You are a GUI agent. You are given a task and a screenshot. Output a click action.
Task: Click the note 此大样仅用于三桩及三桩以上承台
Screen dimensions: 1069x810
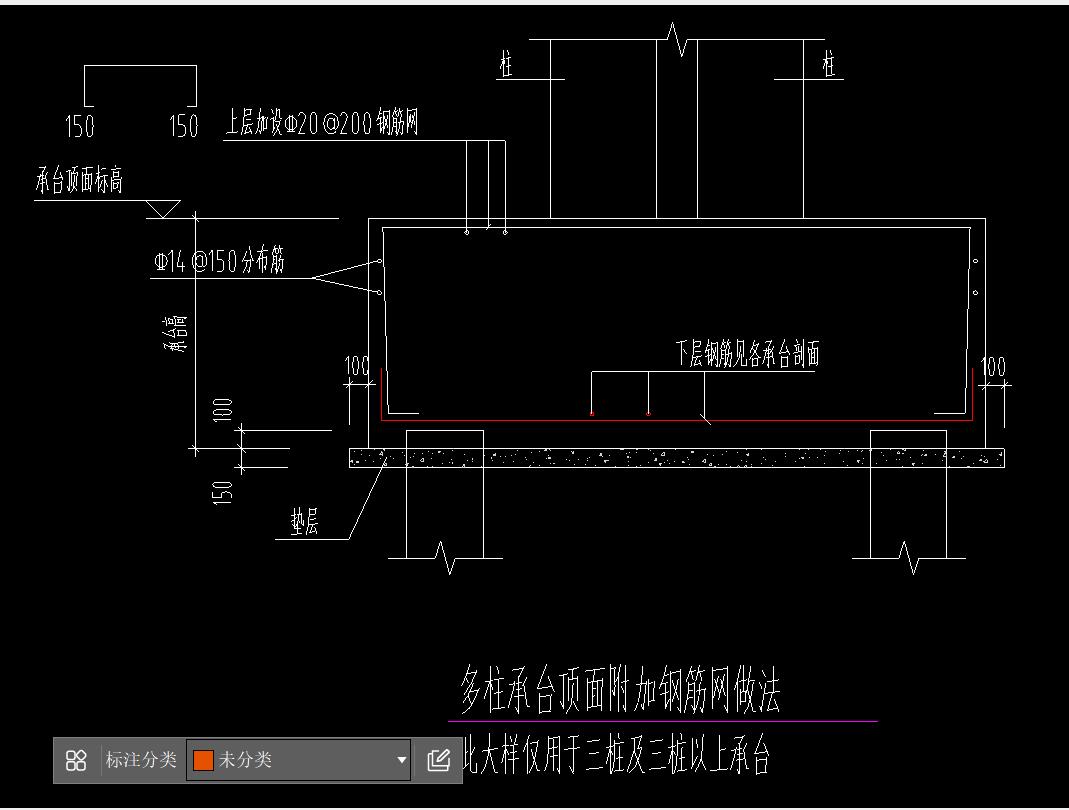click(616, 754)
